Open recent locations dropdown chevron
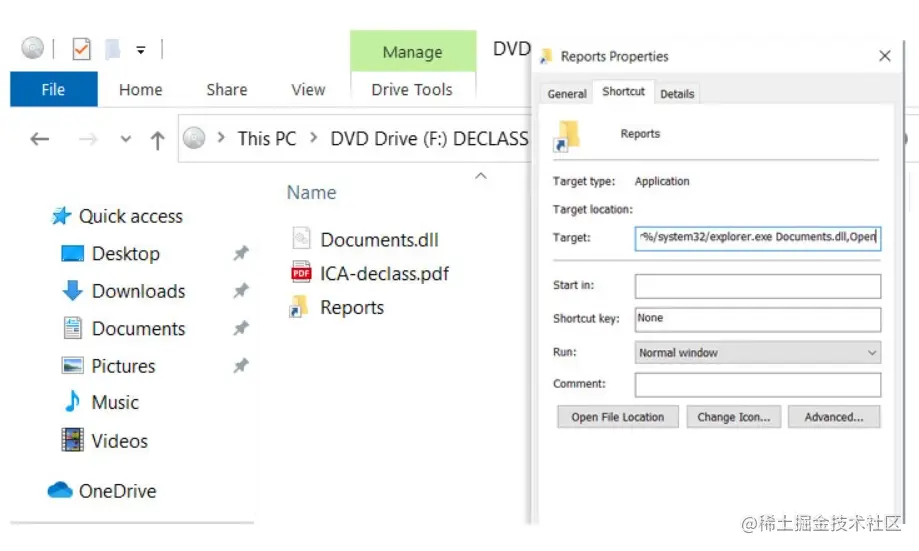 (125, 139)
